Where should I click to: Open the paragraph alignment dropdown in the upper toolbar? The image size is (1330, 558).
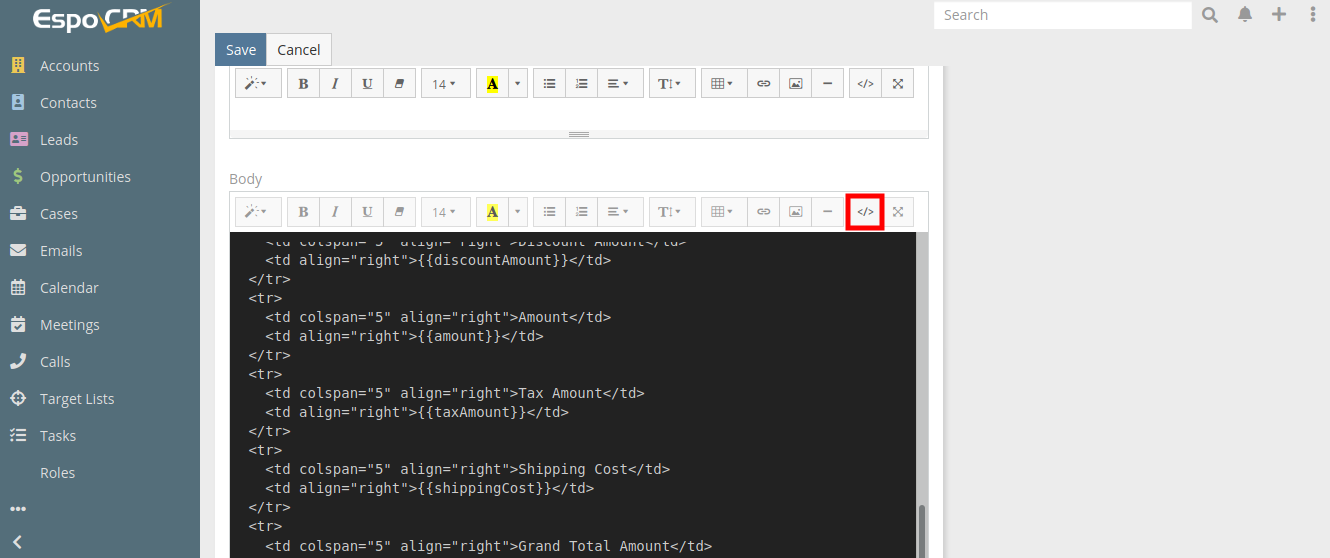pos(619,84)
